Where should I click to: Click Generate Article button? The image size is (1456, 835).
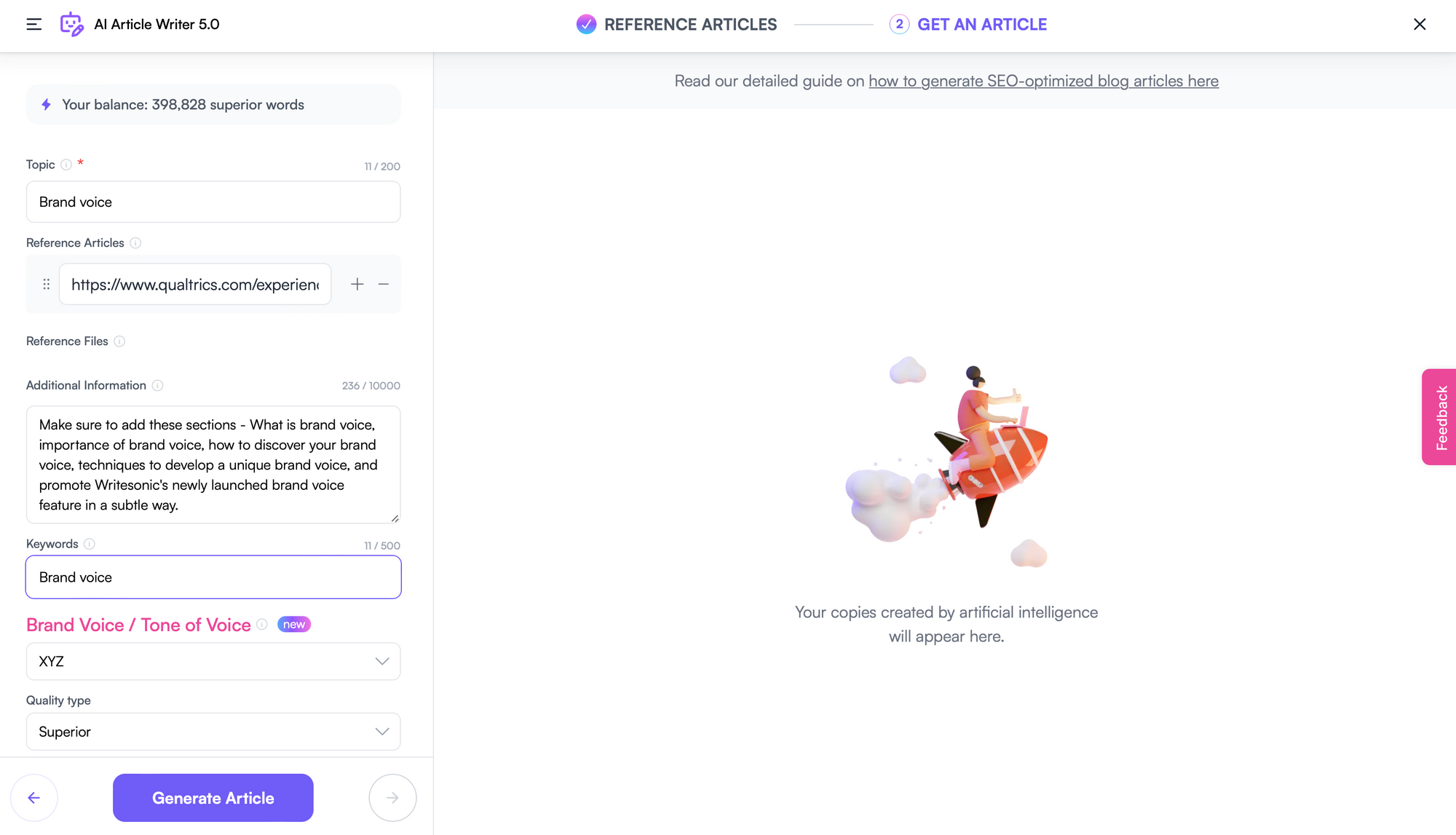(213, 797)
